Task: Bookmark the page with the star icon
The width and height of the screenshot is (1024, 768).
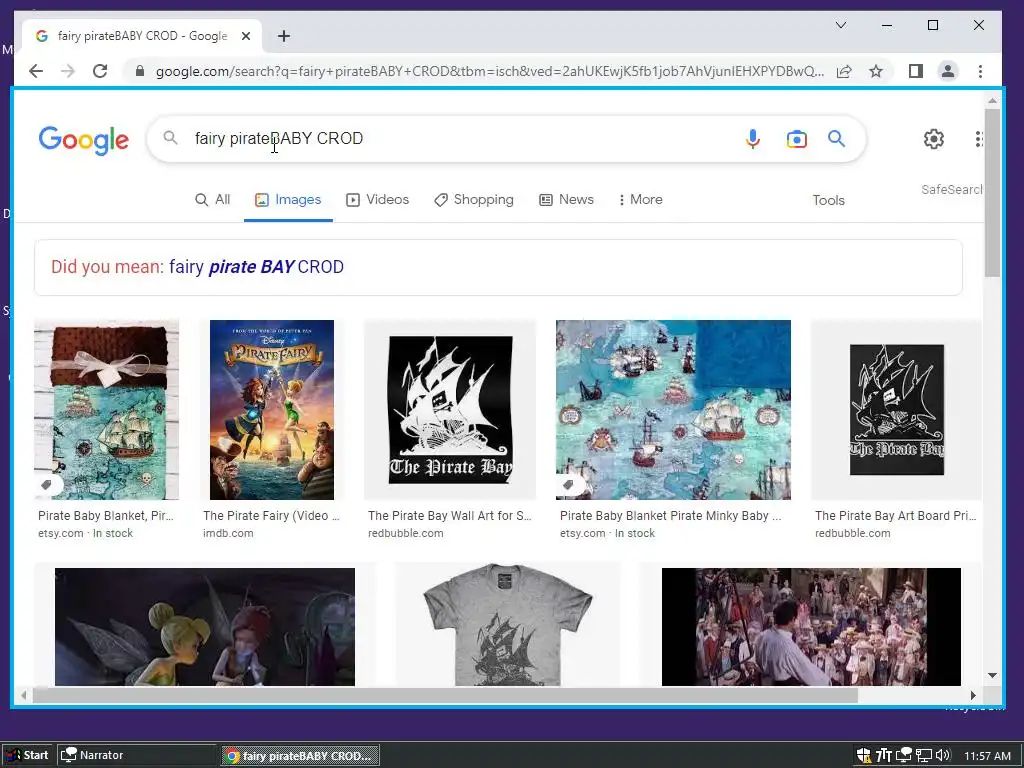Action: pyautogui.click(x=876, y=71)
